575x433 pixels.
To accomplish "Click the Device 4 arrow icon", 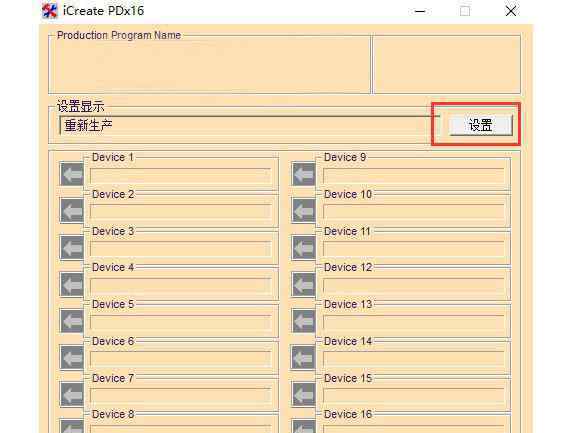I will point(72,284).
